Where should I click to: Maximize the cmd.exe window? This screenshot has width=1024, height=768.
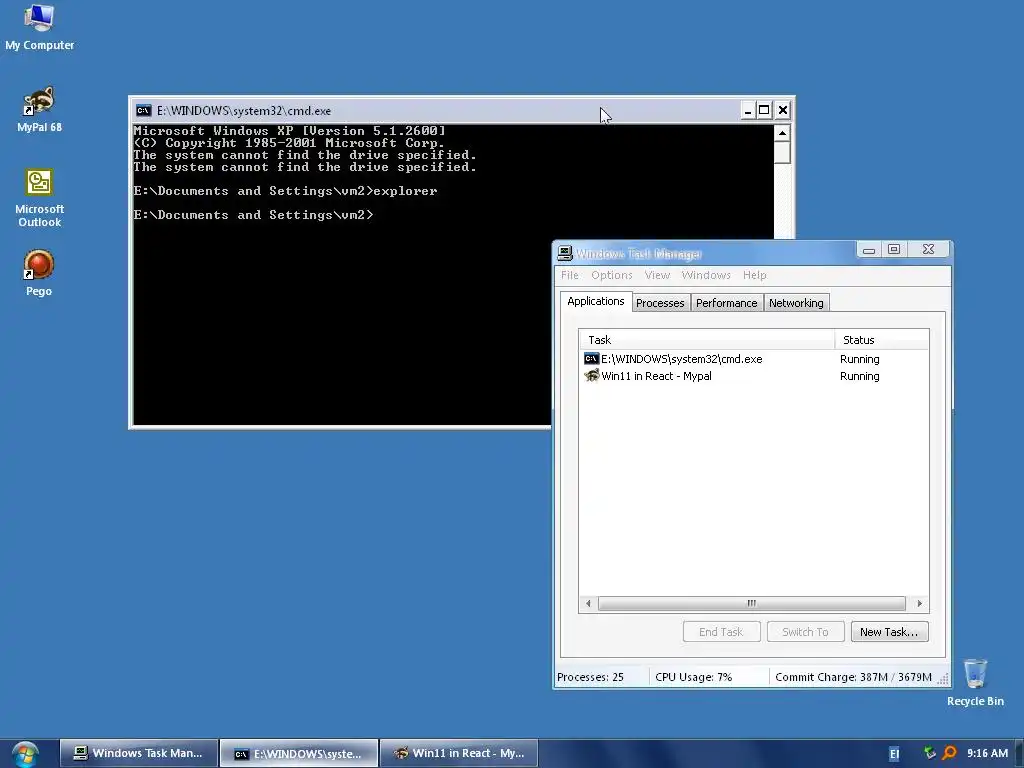764,110
